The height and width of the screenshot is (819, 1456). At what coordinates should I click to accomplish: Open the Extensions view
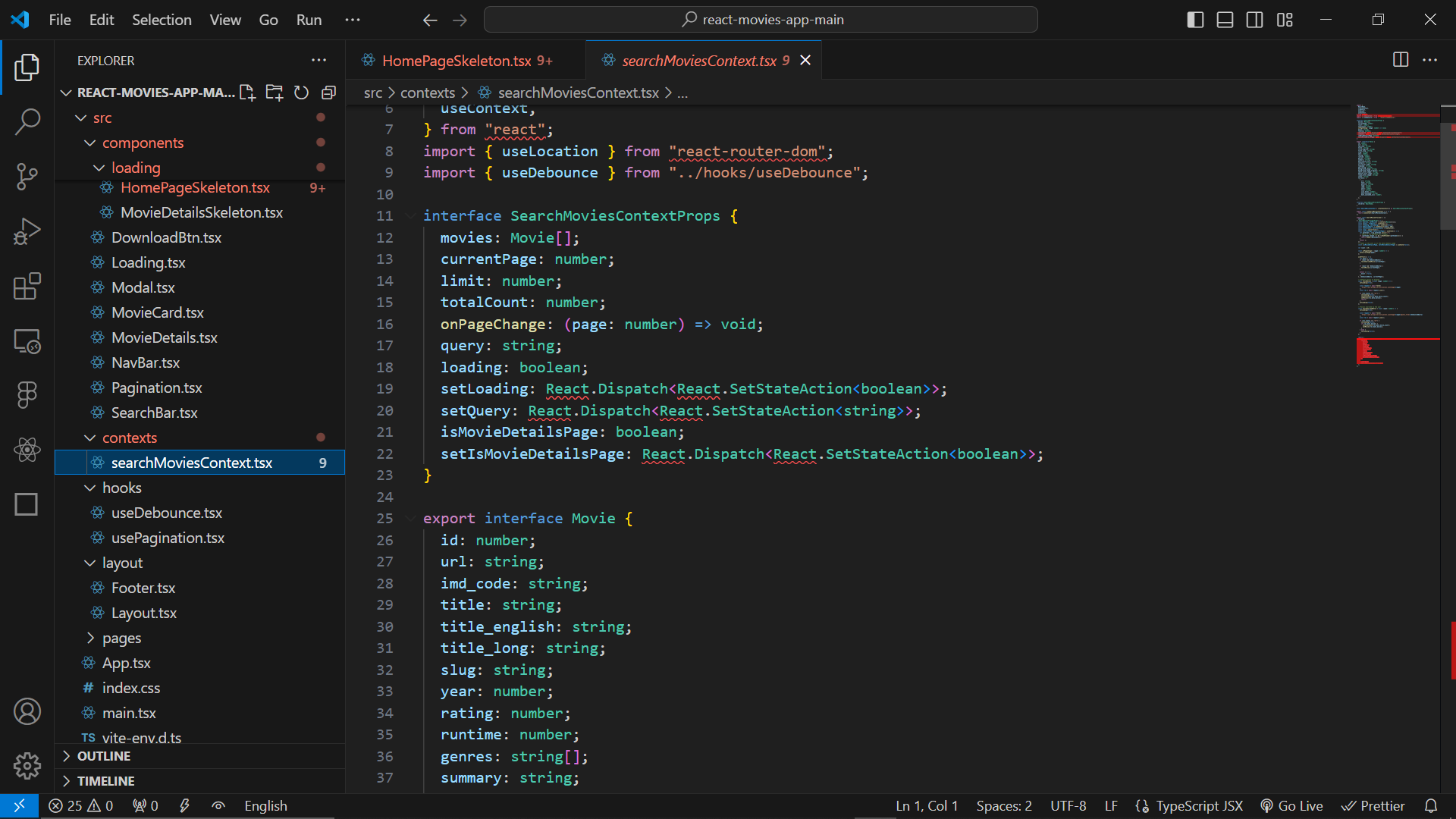(27, 287)
